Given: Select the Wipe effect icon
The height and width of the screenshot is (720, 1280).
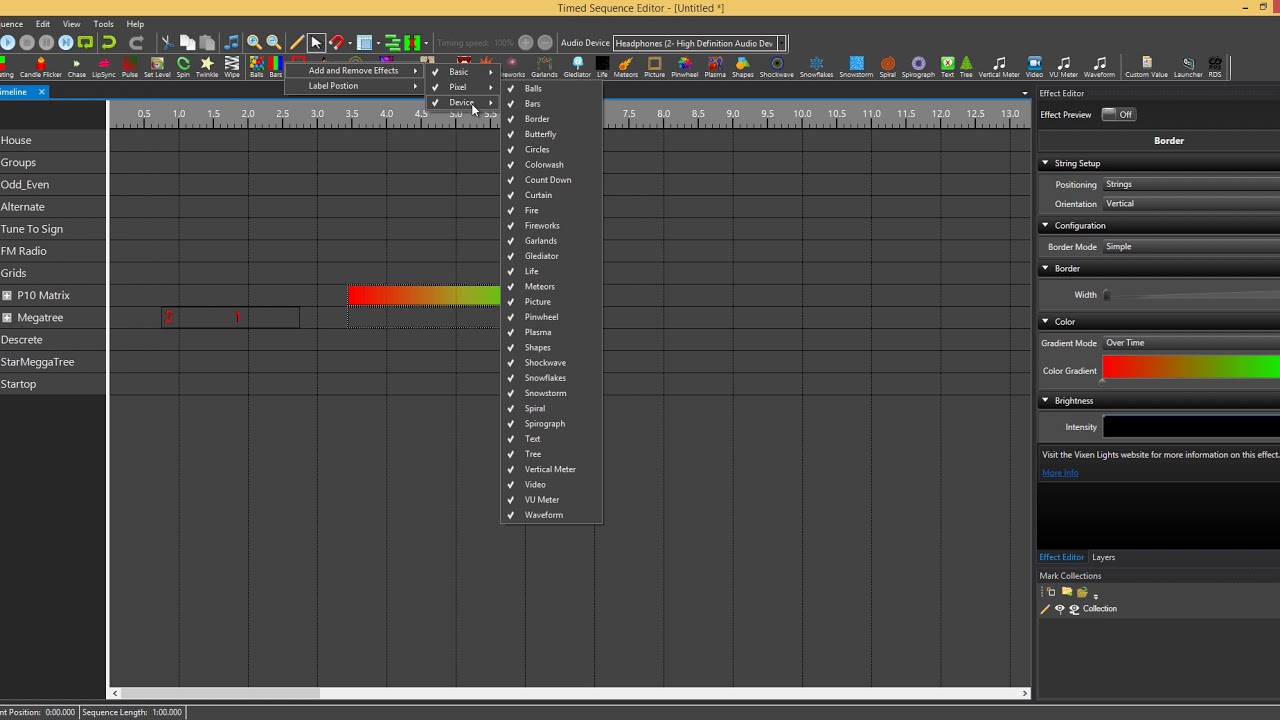Looking at the screenshot, I should point(232,67).
